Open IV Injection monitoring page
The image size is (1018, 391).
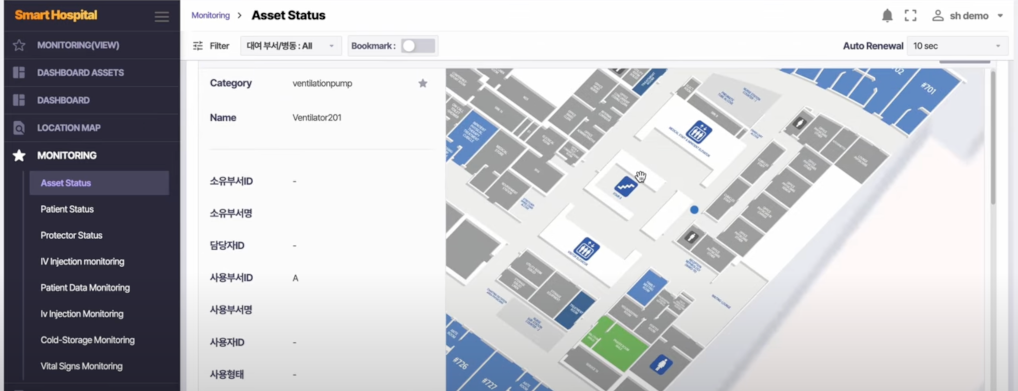point(82,261)
